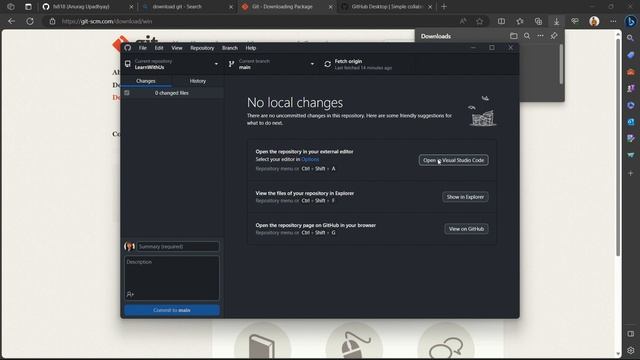Click the add co-authors icon
640x360 pixels.
tap(130, 294)
